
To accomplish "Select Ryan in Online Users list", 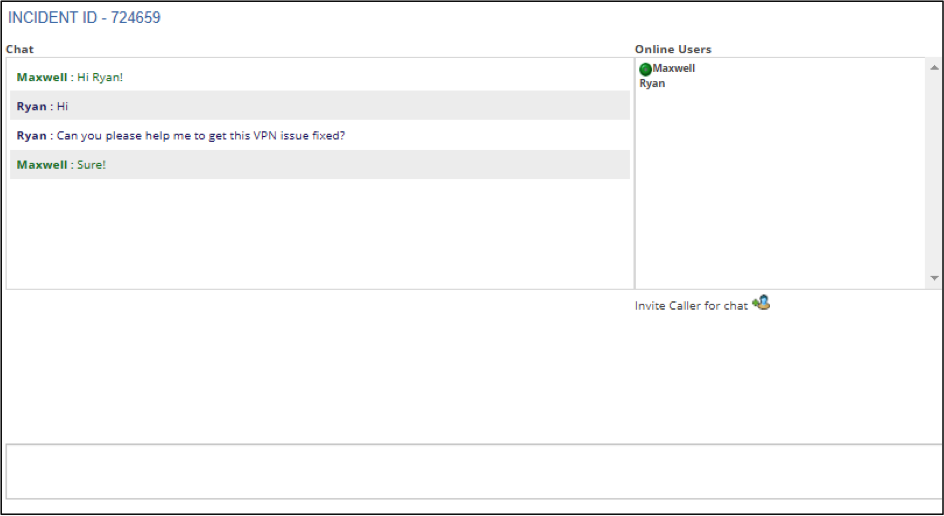I will point(652,83).
